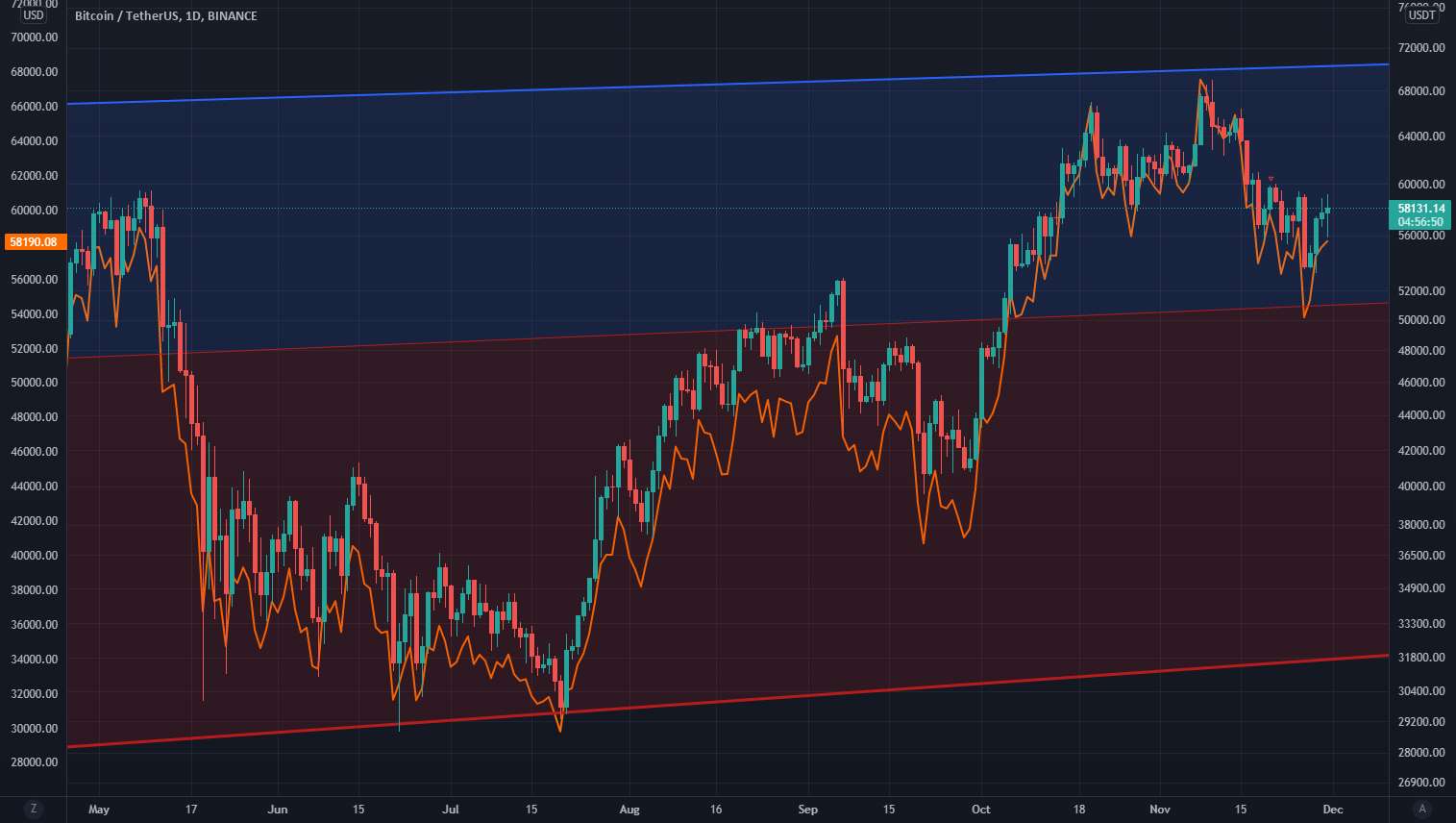Screen dimensions: 1456x823
Task: Select the green 58131.14 last price label
Action: point(1420,208)
